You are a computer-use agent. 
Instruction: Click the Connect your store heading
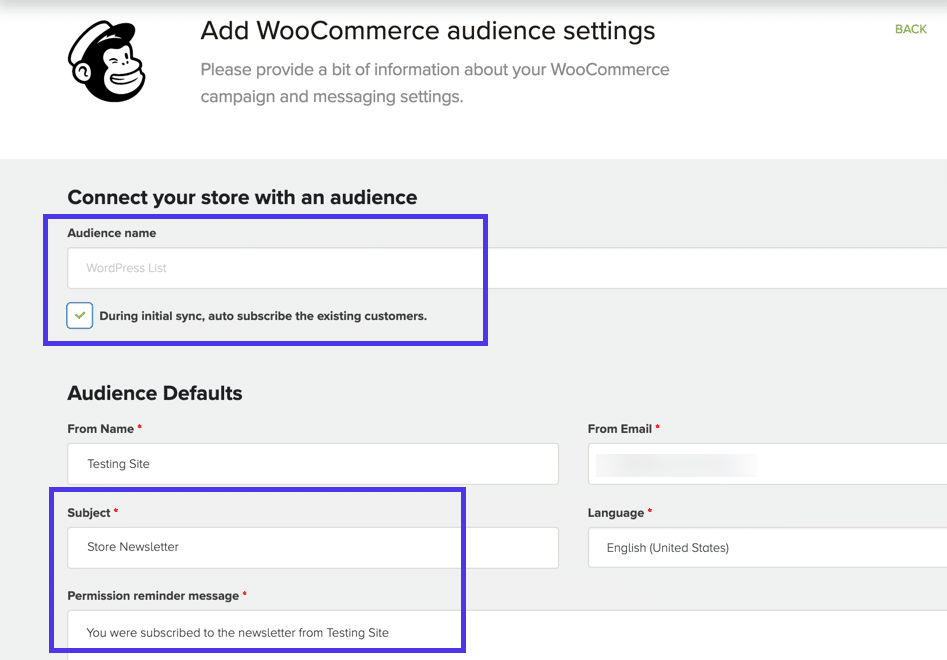[242, 197]
